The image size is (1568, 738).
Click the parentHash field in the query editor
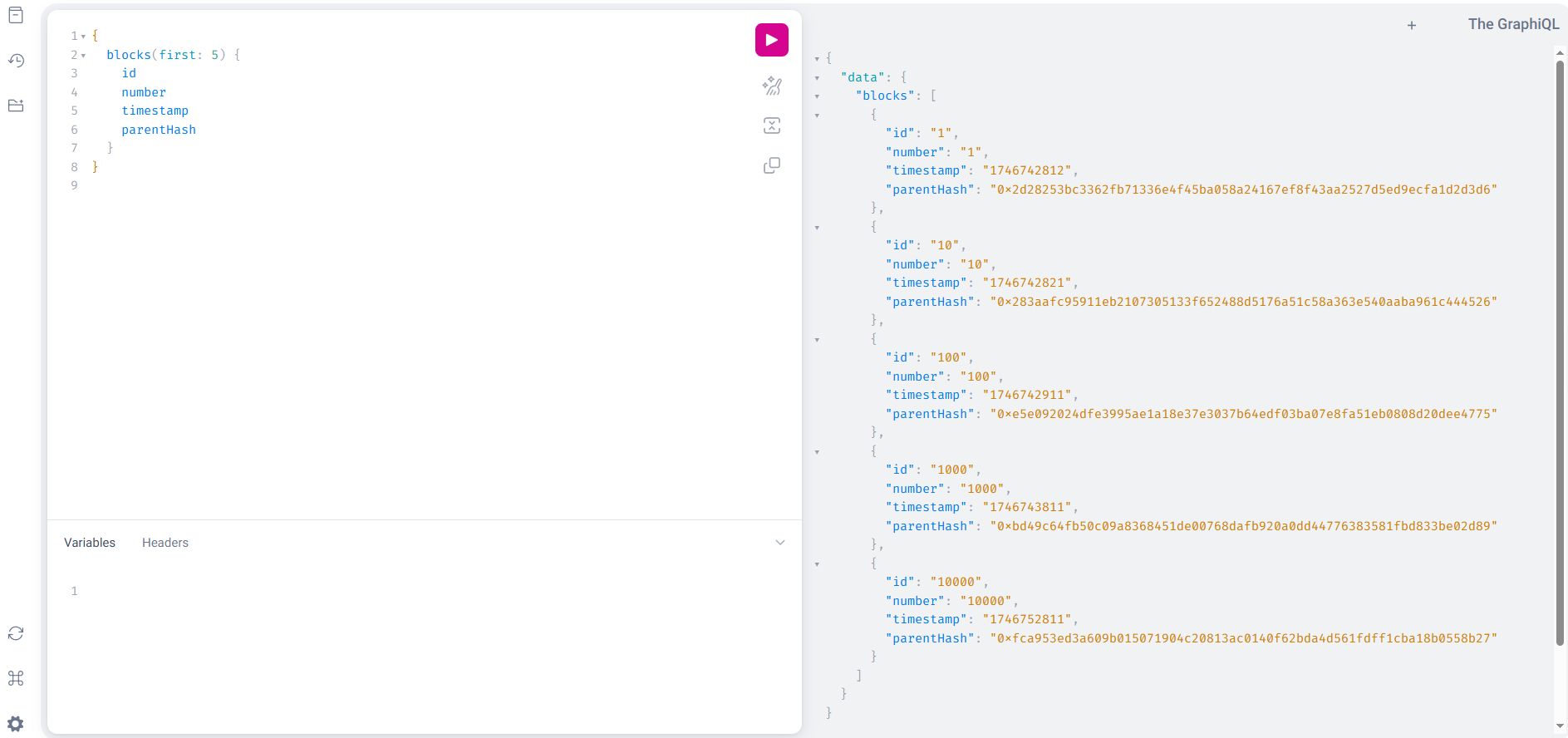point(159,130)
